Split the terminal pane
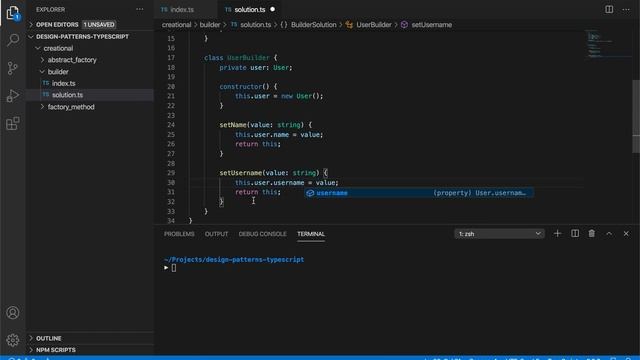The height and width of the screenshot is (360, 640). [x=575, y=233]
